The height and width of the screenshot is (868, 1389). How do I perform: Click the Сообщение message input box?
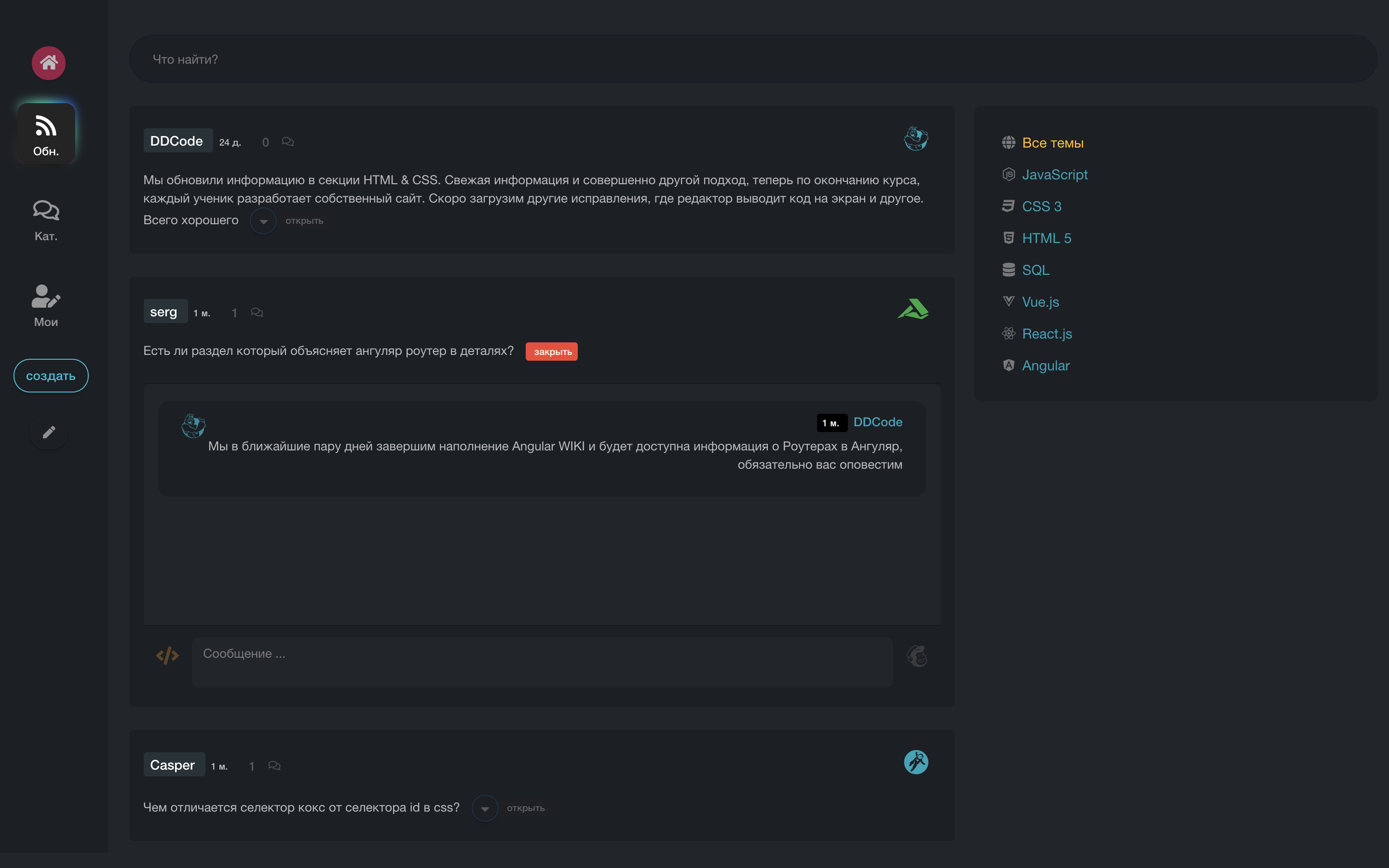click(542, 662)
